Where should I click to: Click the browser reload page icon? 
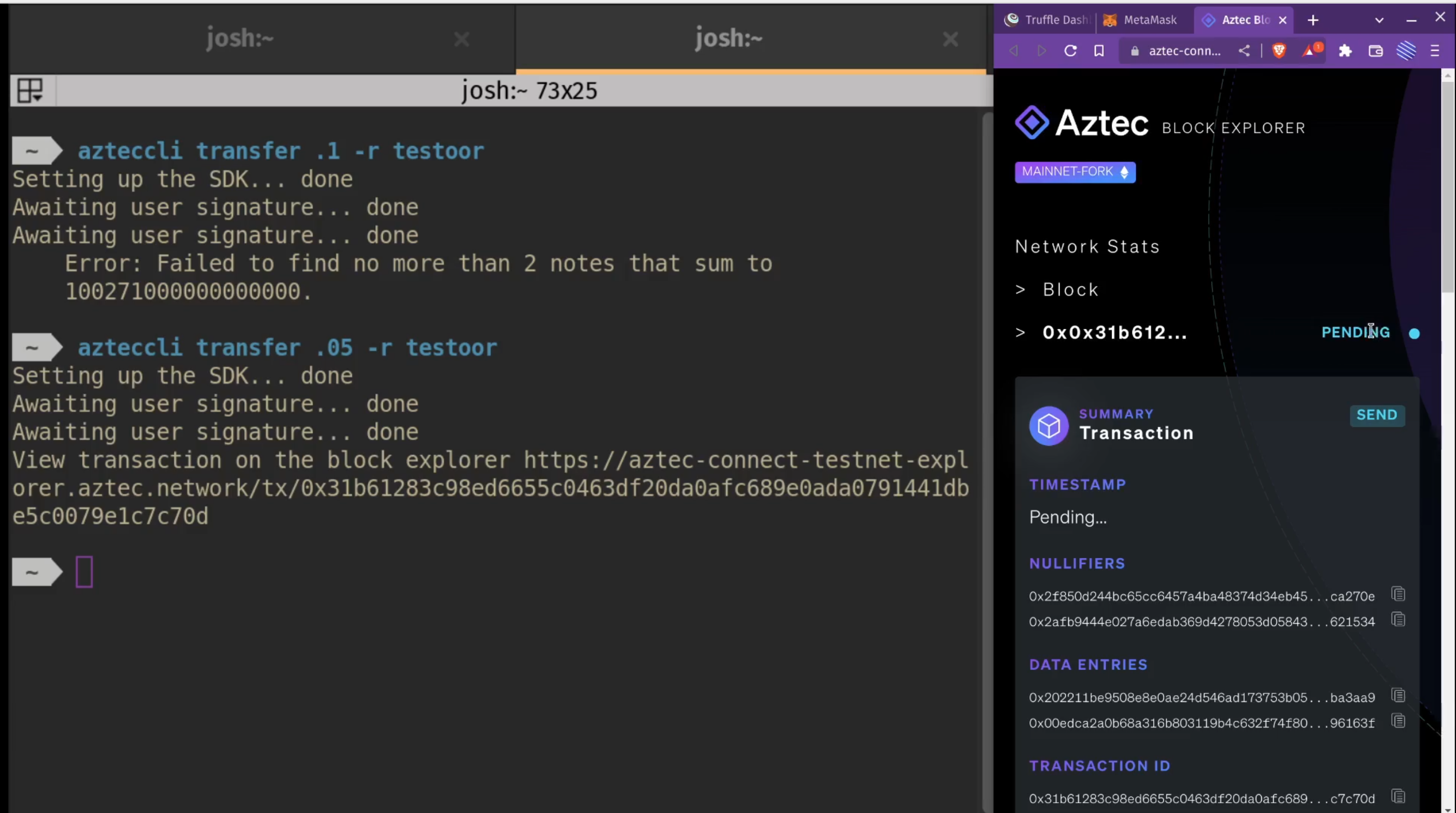click(1070, 51)
